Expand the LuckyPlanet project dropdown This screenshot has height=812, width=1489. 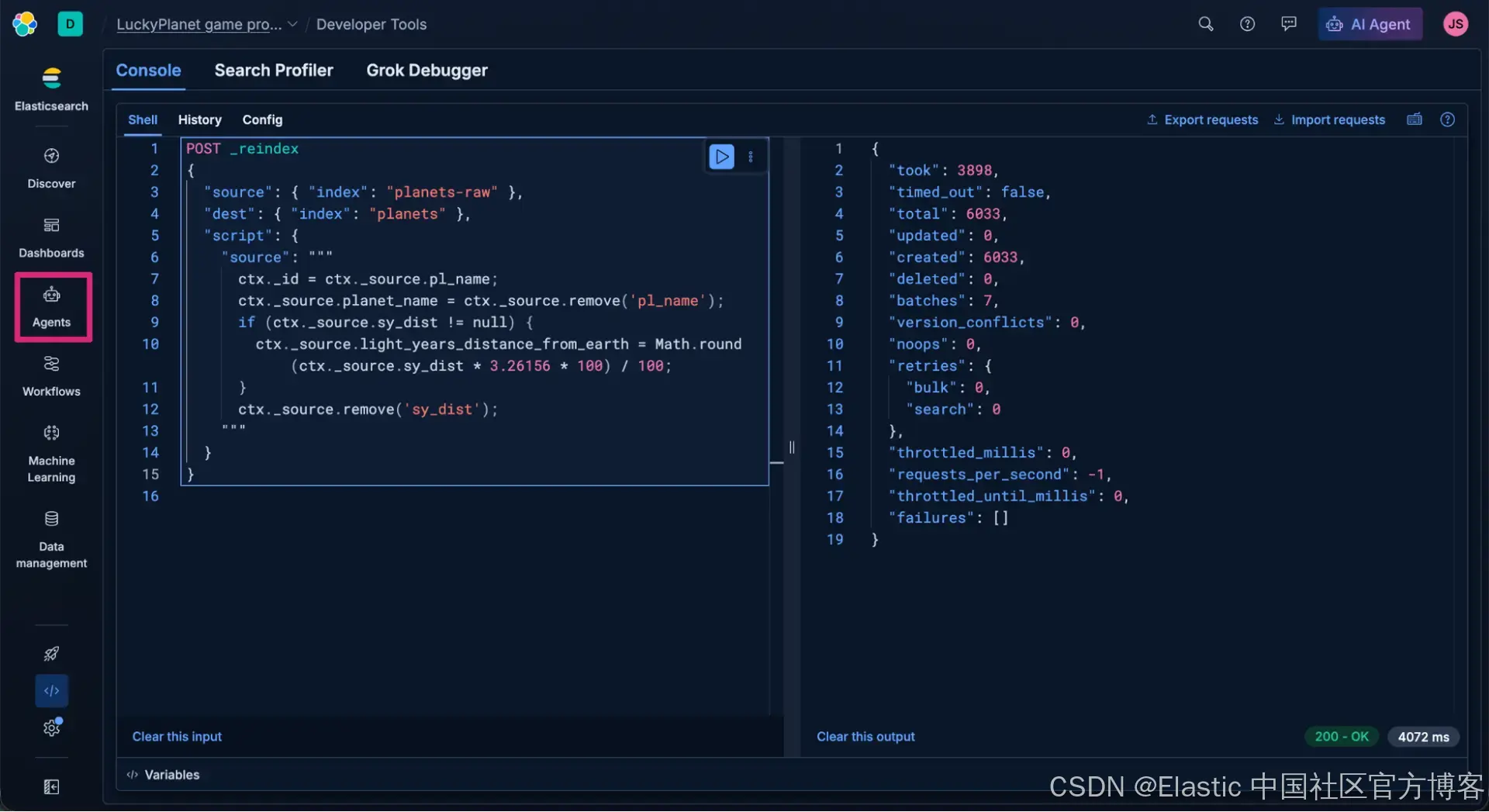(x=207, y=24)
